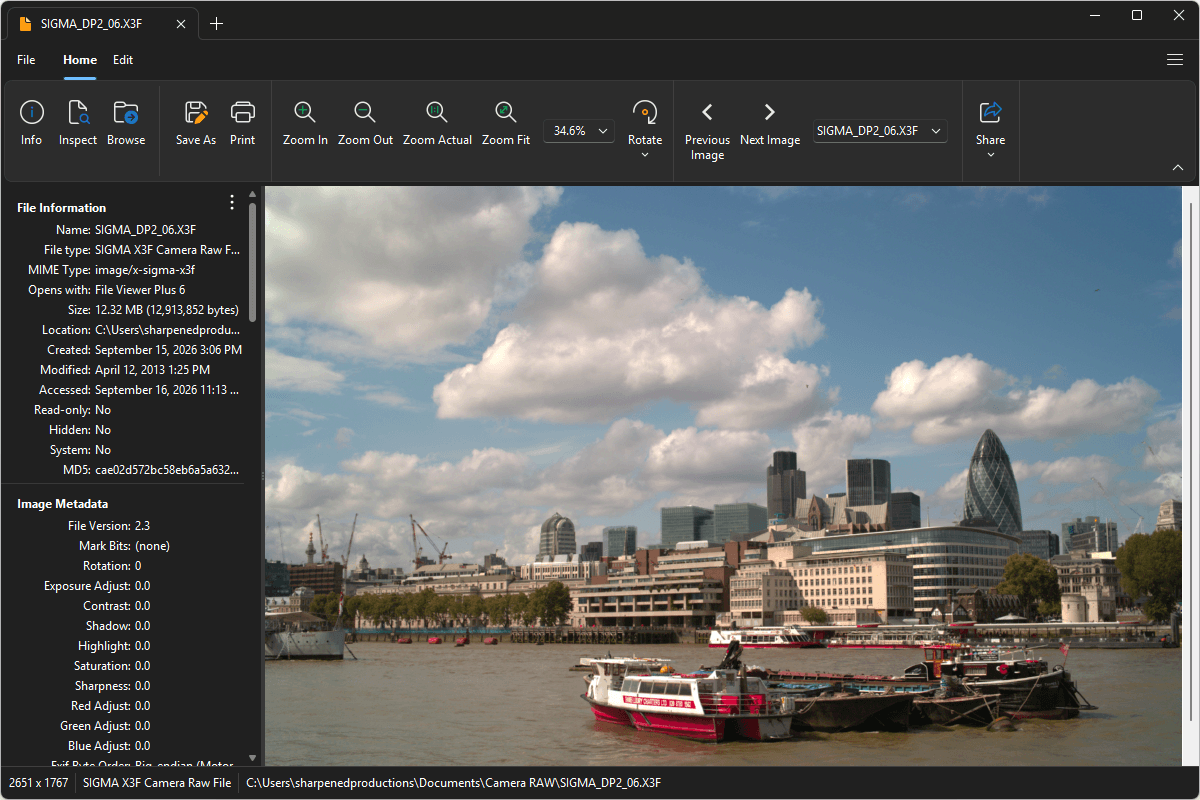The image size is (1200, 800).
Task: Select the File type value SIGMA X3F Camera Raw
Action: coord(167,250)
